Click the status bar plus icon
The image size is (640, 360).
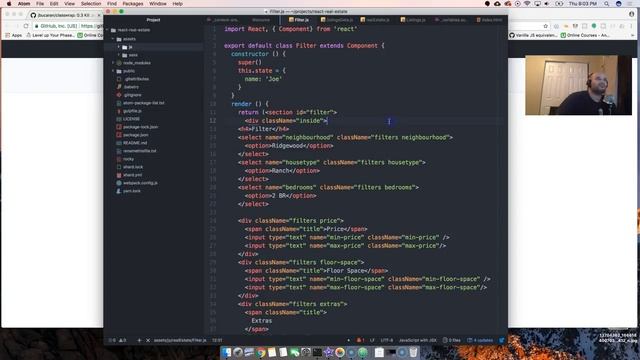click(x=139, y=340)
